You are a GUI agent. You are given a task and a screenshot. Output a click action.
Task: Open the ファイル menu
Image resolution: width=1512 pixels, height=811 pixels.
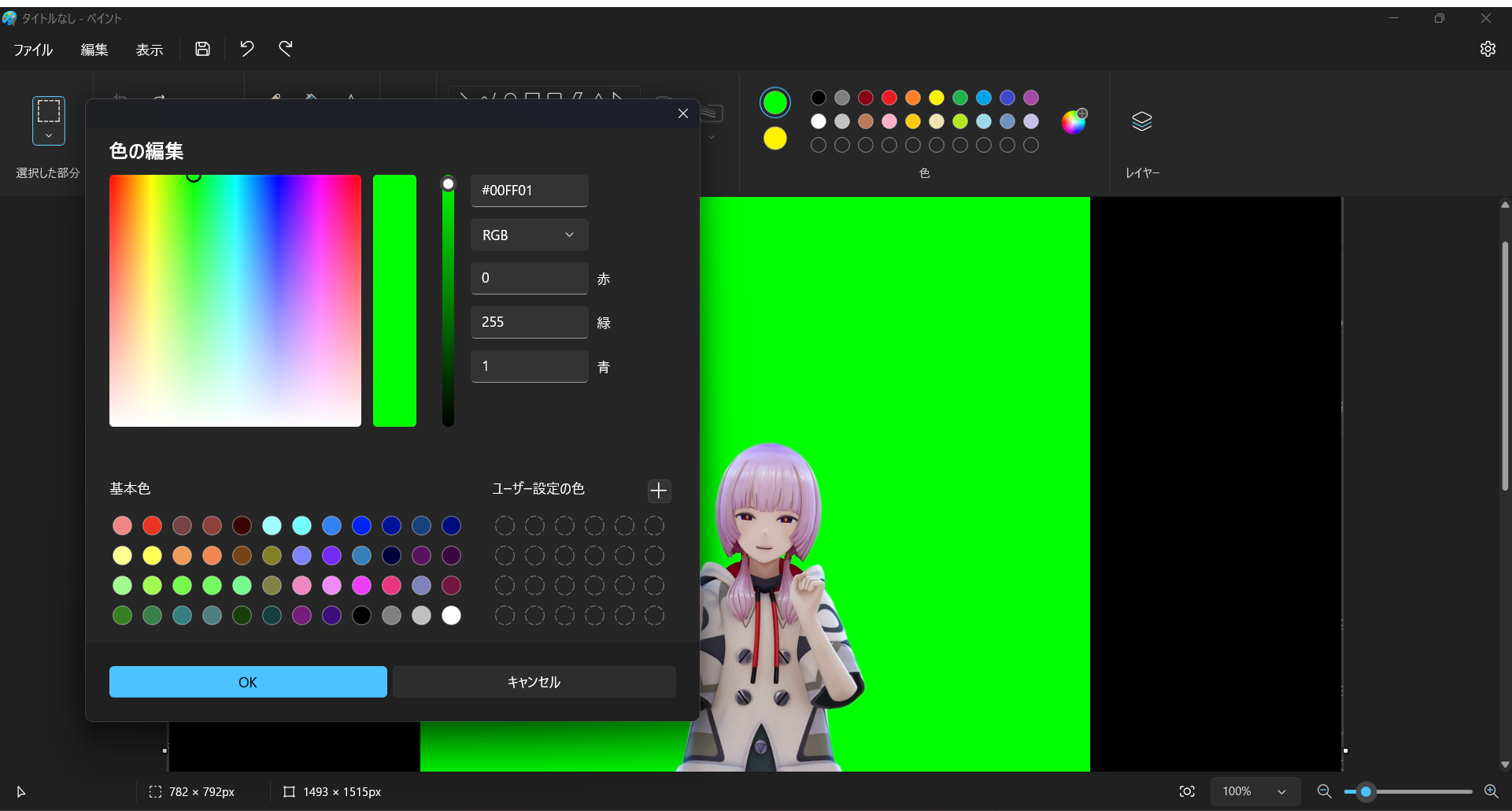(x=32, y=49)
